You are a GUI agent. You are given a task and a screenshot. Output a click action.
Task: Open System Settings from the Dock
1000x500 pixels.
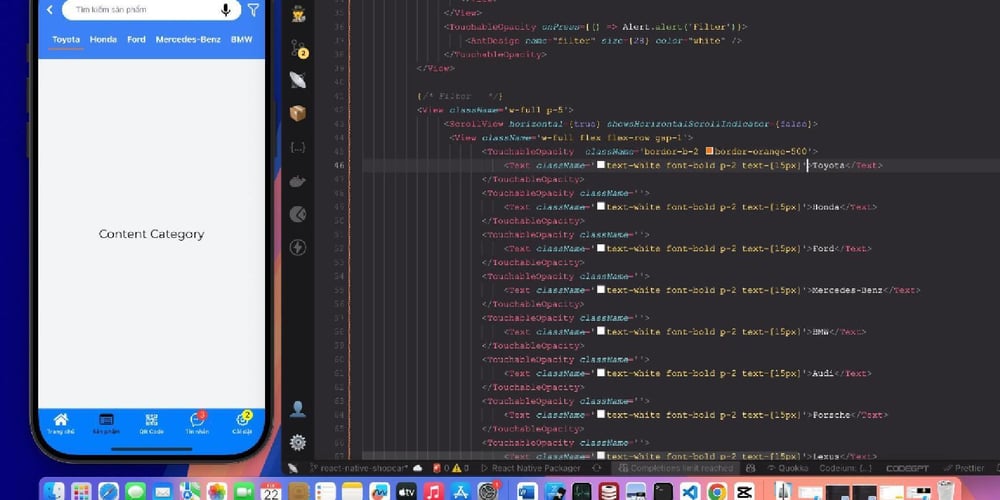point(488,492)
